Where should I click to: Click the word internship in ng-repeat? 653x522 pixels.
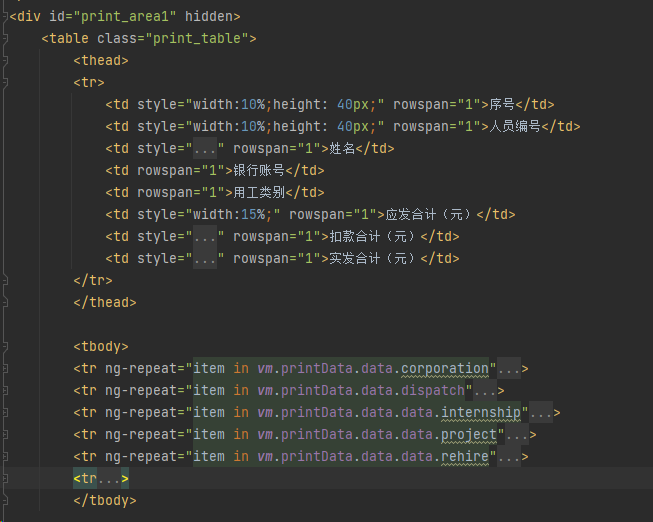point(481,412)
